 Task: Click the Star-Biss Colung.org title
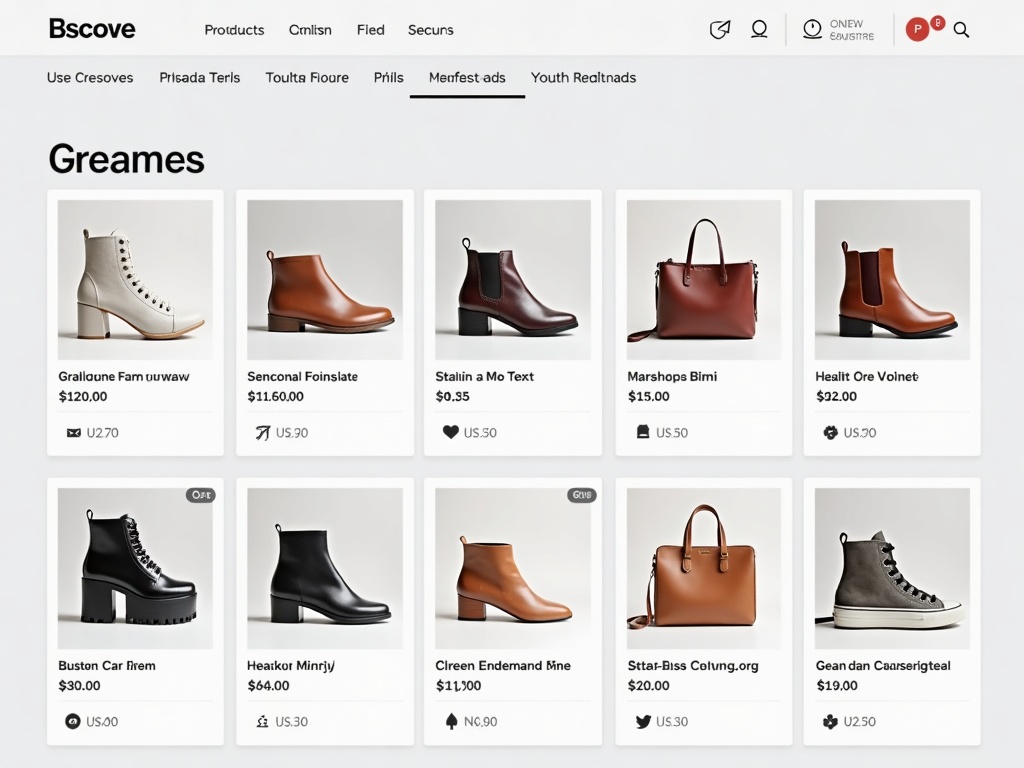(693, 665)
